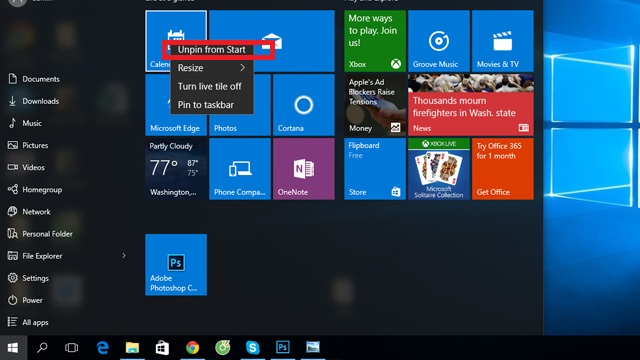Launch Edge from the taskbar
640x360 pixels.
coord(102,348)
